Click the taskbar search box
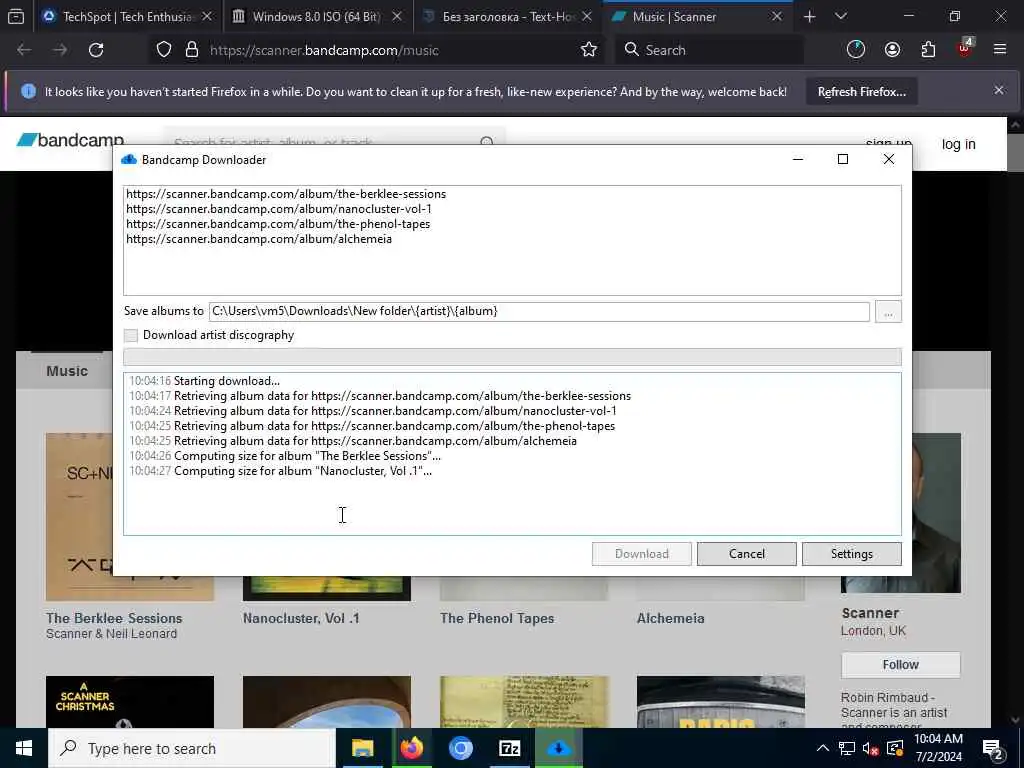The image size is (1024, 768). 192,748
